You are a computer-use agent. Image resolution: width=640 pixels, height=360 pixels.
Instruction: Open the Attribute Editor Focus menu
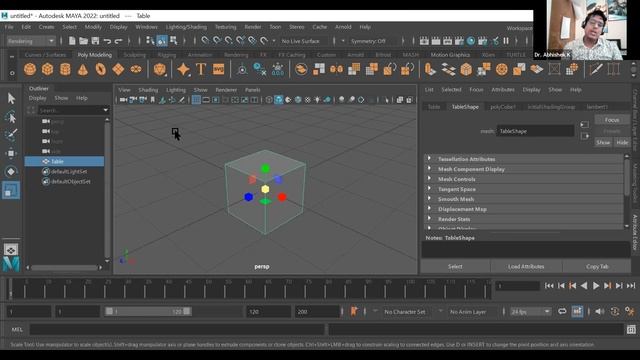tap(476, 89)
